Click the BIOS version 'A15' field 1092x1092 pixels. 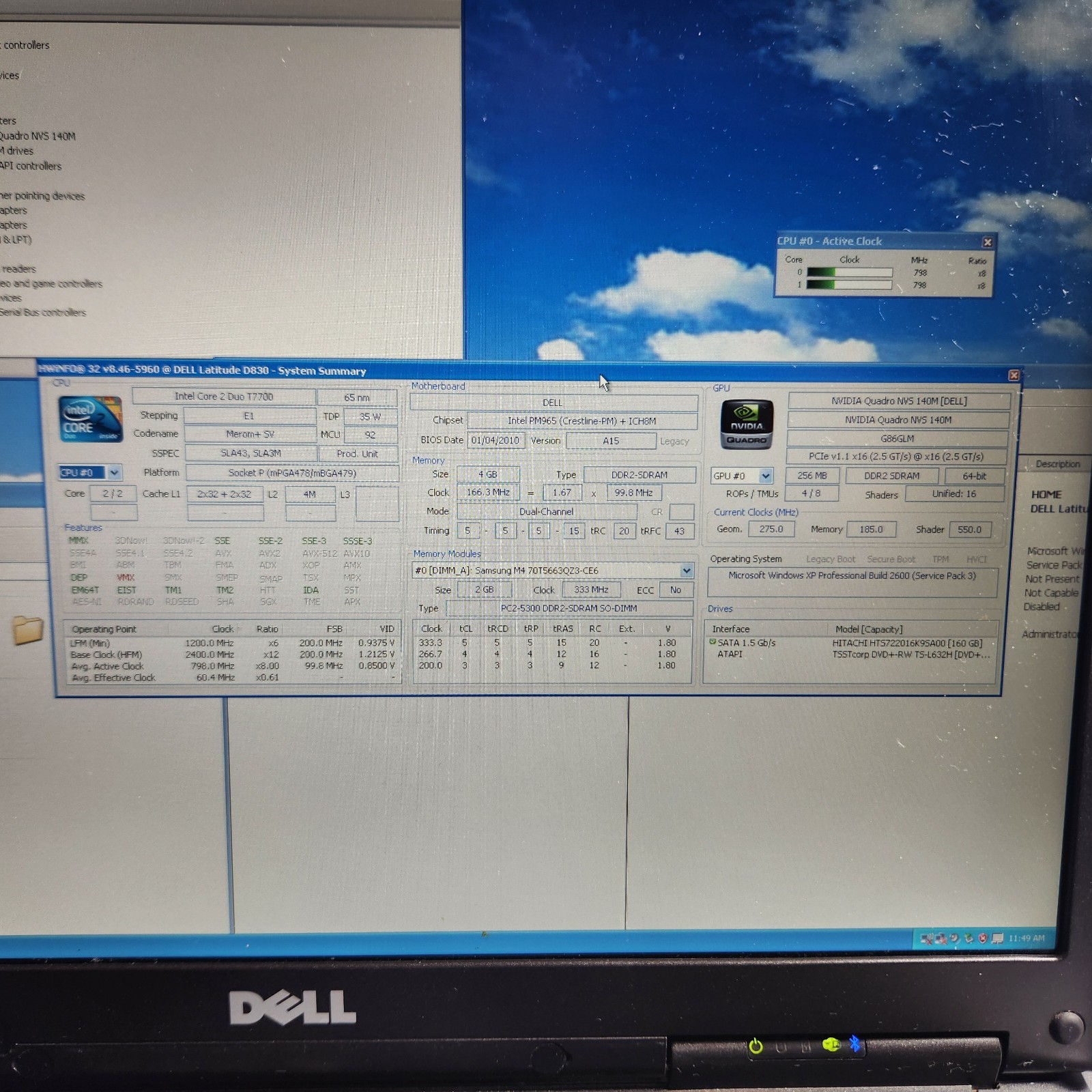611,441
